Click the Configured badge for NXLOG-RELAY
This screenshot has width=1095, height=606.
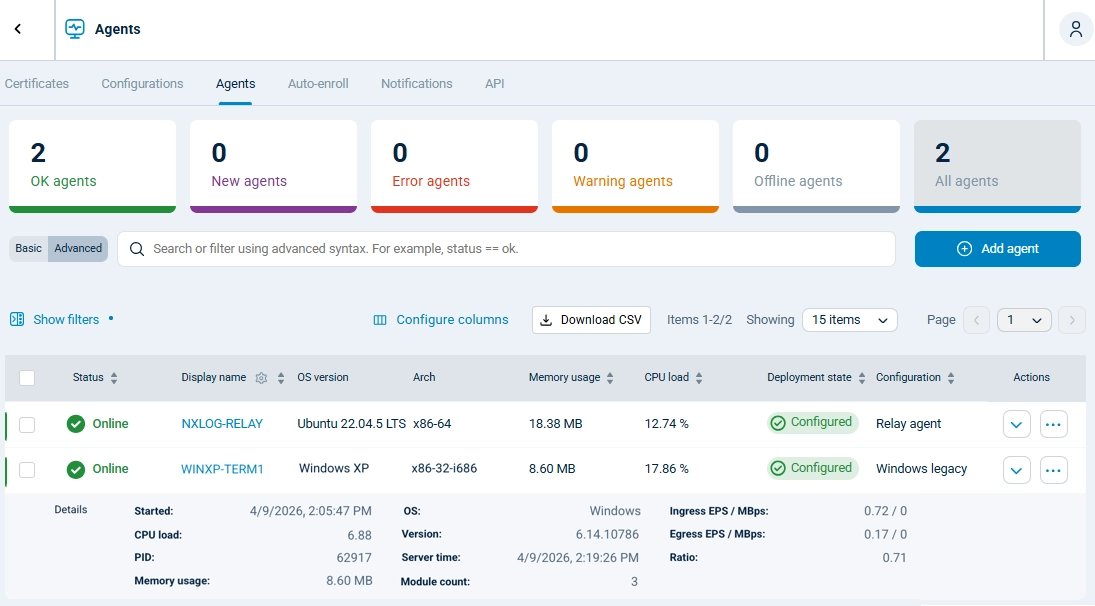tap(812, 422)
